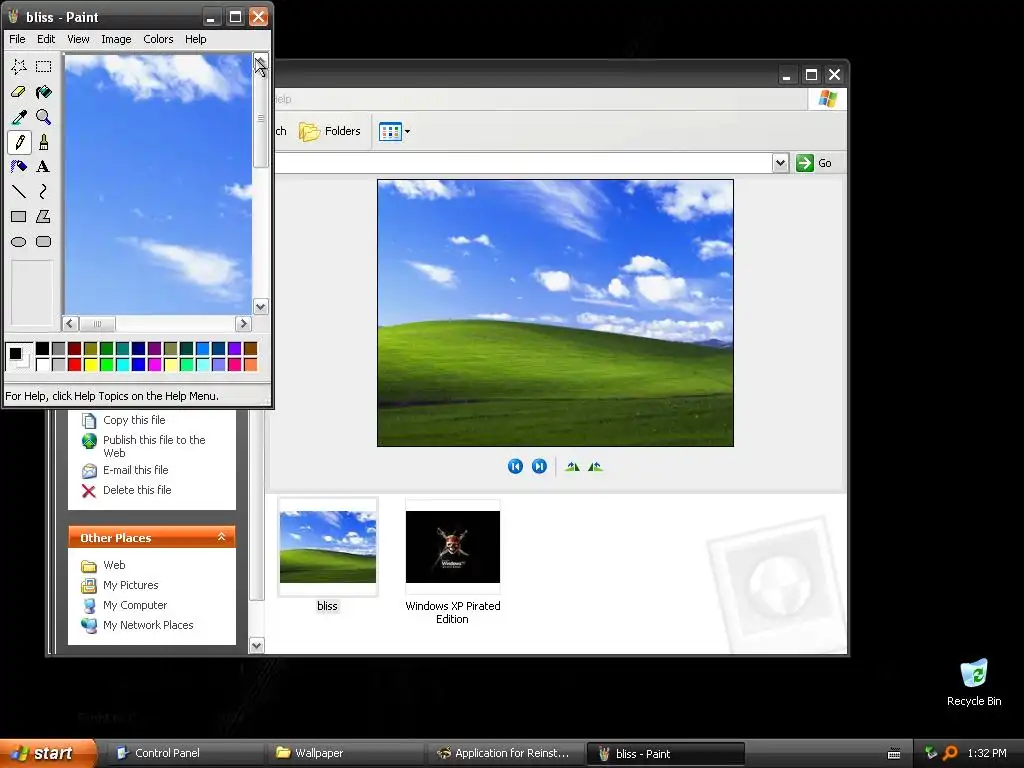Switch to Control Panel in the taskbar
The height and width of the screenshot is (768, 1024).
coord(183,753)
